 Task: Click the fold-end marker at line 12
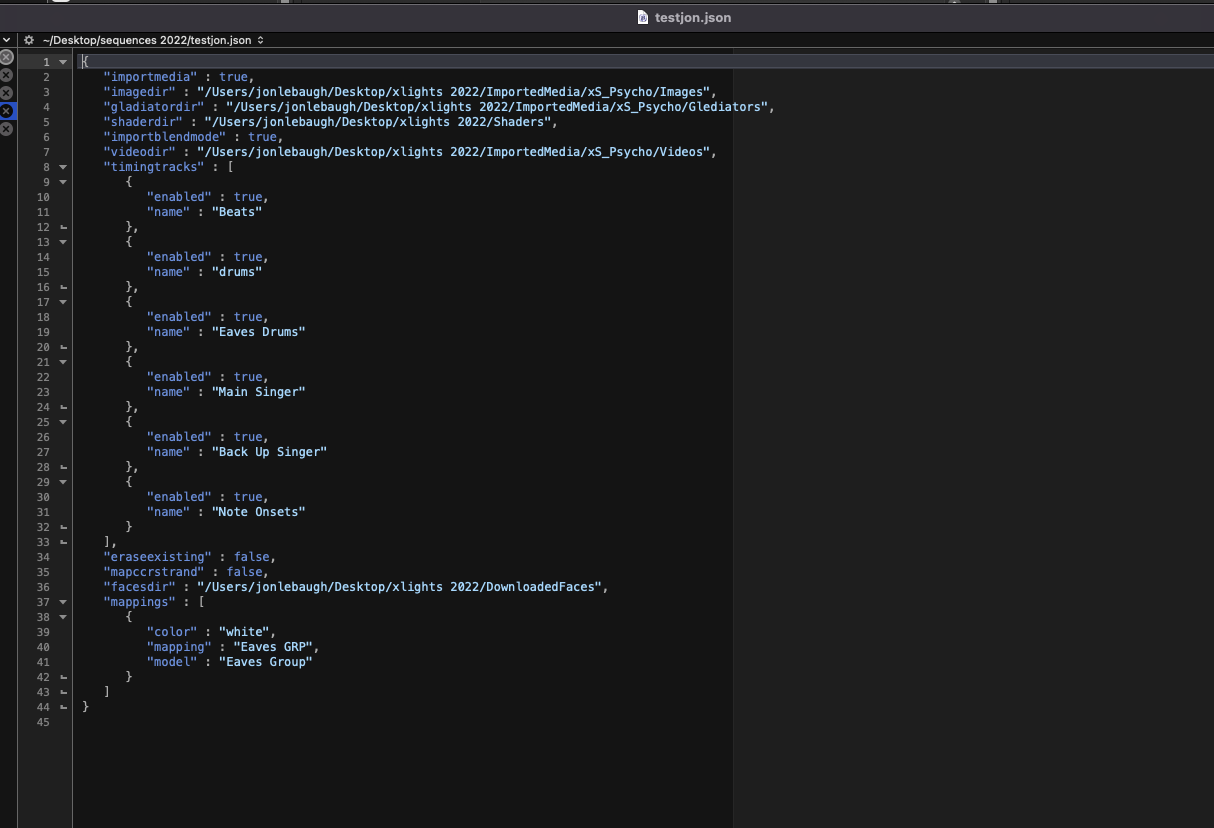pyautogui.click(x=62, y=227)
